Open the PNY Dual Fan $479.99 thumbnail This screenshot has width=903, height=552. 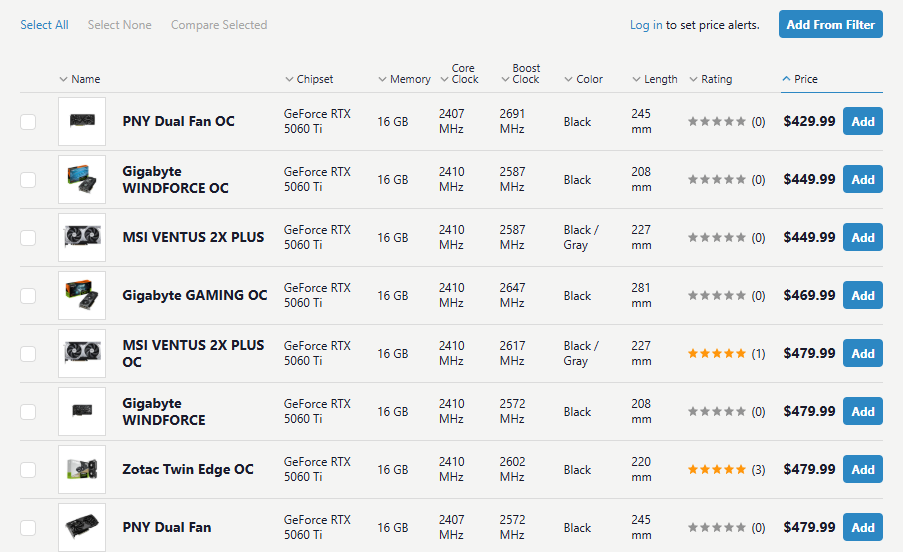pyautogui.click(x=82, y=527)
